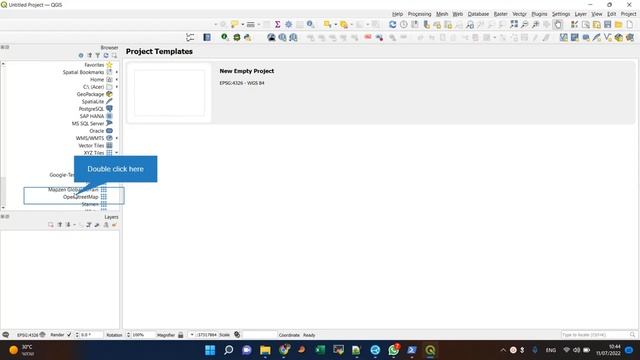Zoom to full extent icon
The width and height of the screenshot is (640, 360).
point(514,24)
